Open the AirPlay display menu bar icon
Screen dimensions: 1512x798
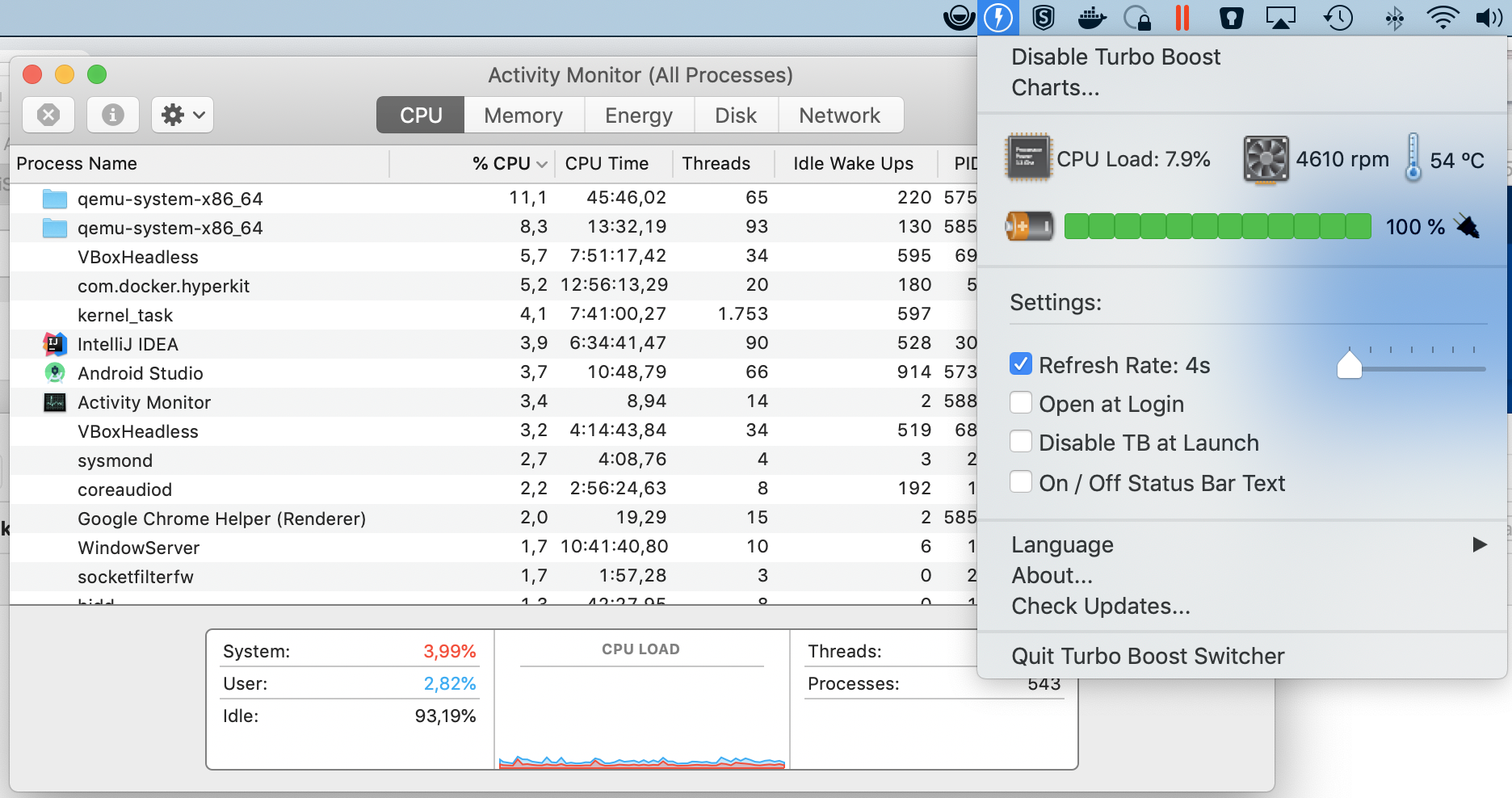tap(1281, 18)
